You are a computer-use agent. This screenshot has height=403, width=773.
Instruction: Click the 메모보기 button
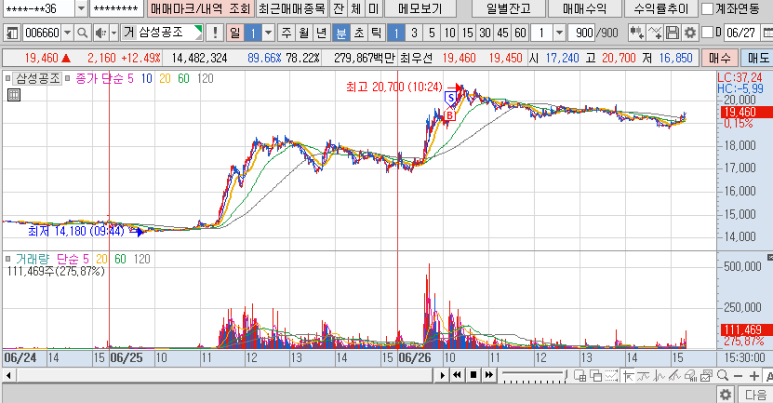pyautogui.click(x=420, y=8)
